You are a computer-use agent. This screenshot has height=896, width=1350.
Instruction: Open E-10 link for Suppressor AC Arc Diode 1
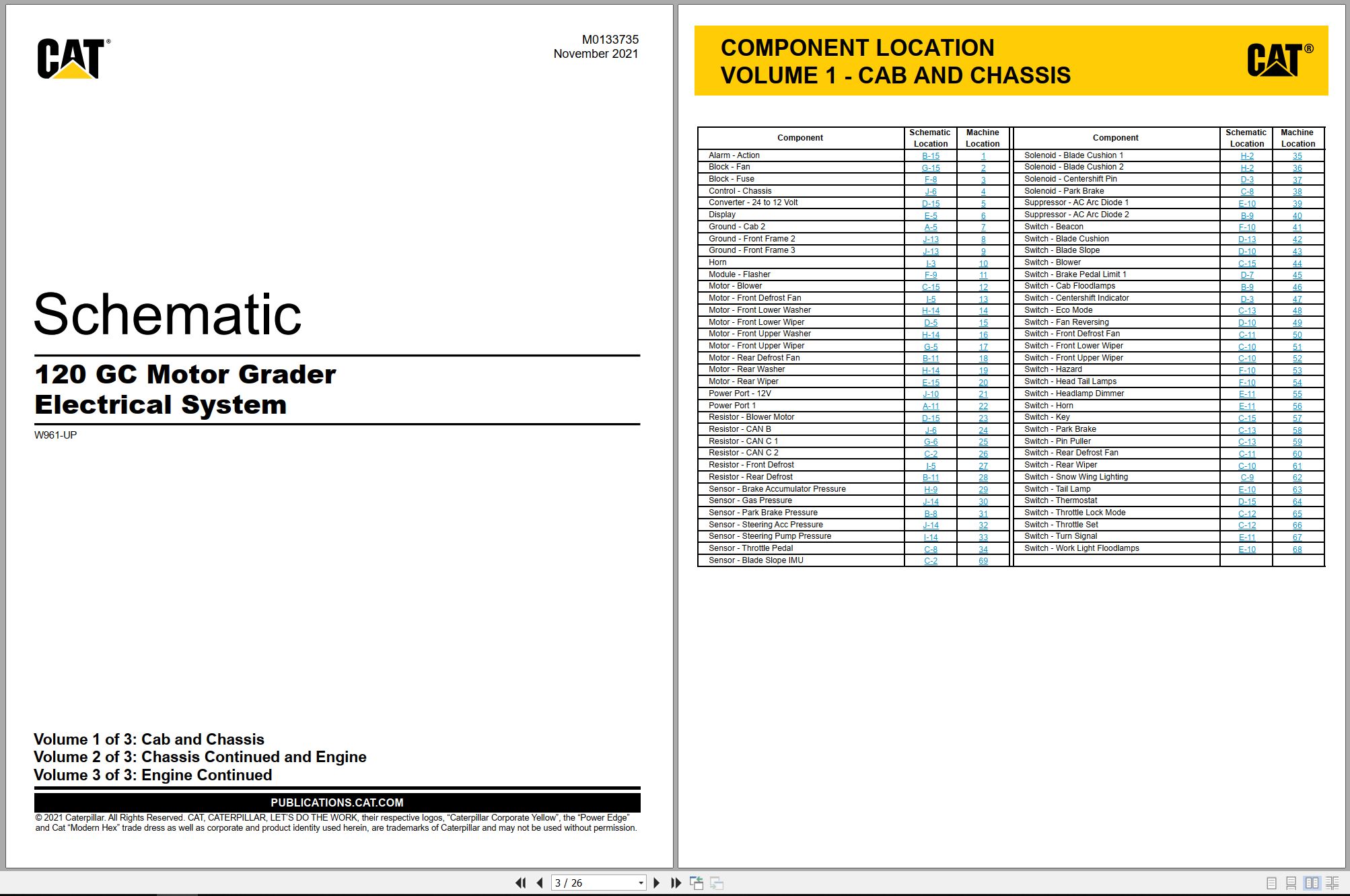click(1247, 204)
